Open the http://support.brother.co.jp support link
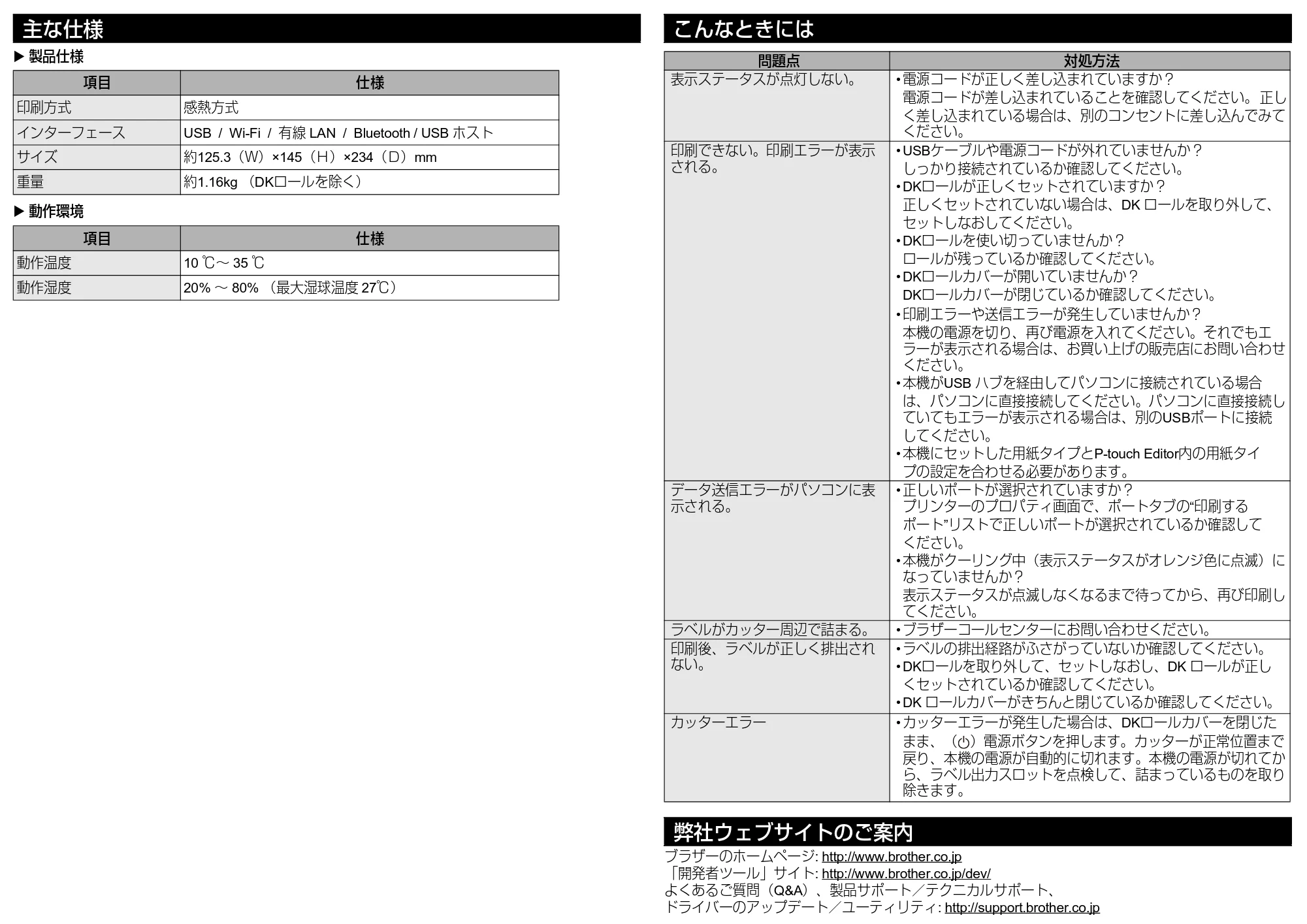The width and height of the screenshot is (1307, 924). pyautogui.click(x=1022, y=907)
